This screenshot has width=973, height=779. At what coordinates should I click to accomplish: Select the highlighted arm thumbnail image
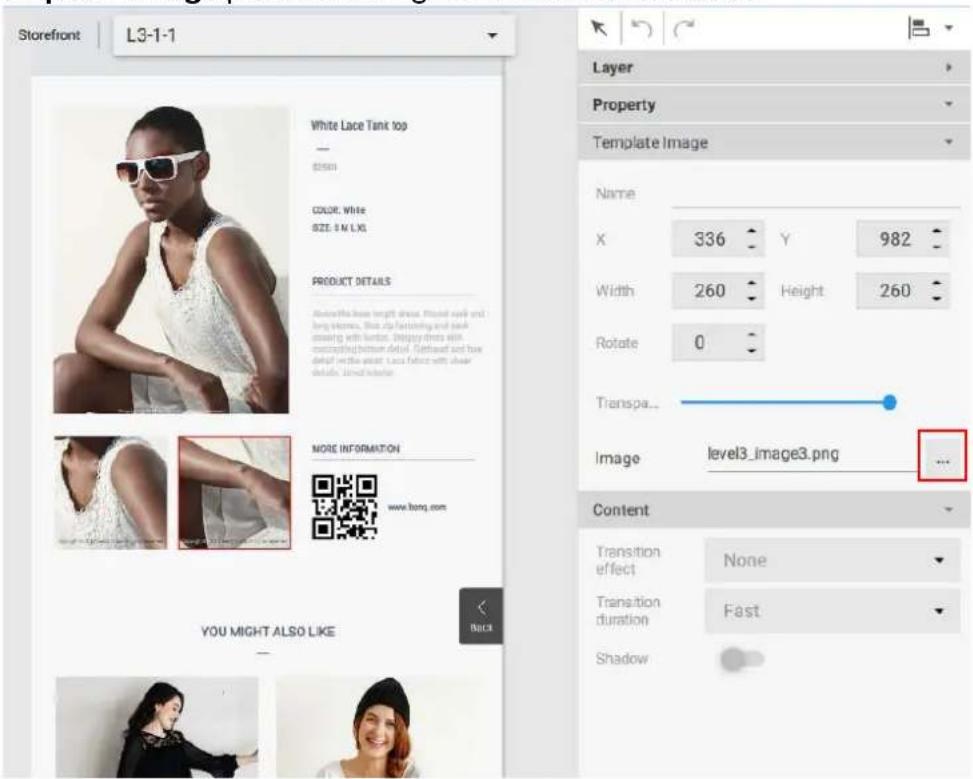tap(235, 492)
